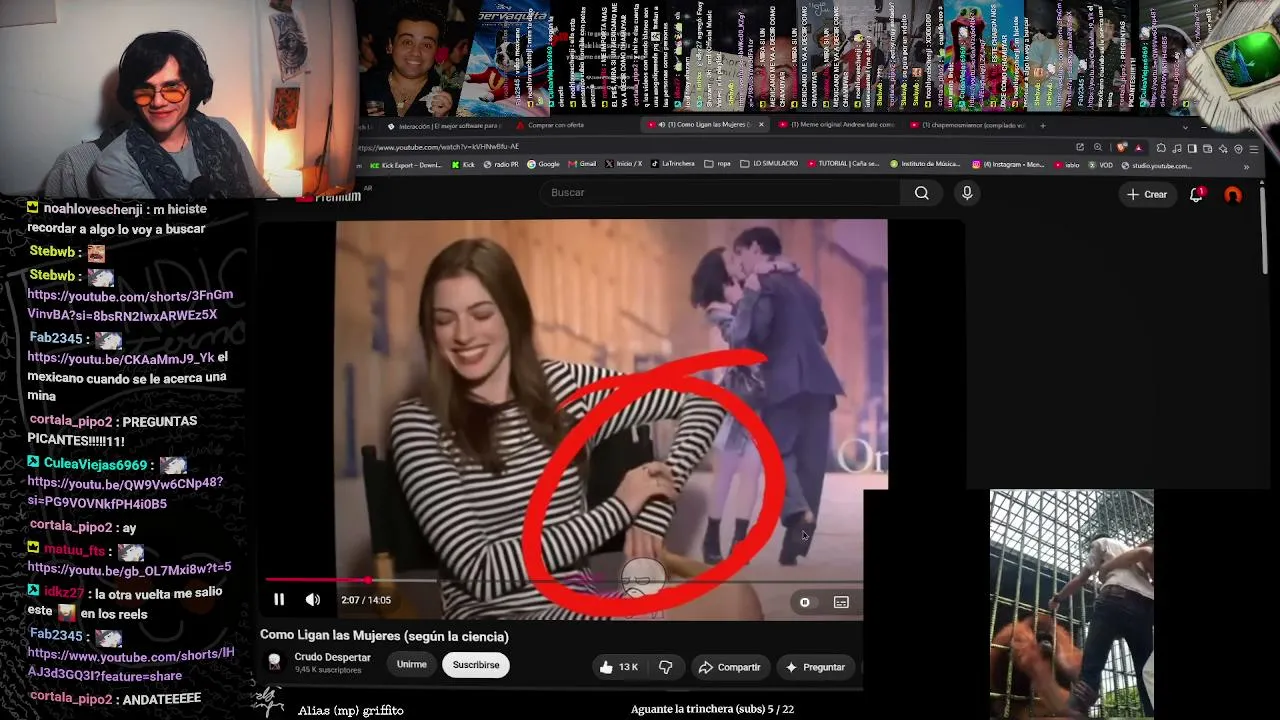The width and height of the screenshot is (1280, 720).
Task: Click the Suscribirse button
Action: click(476, 665)
